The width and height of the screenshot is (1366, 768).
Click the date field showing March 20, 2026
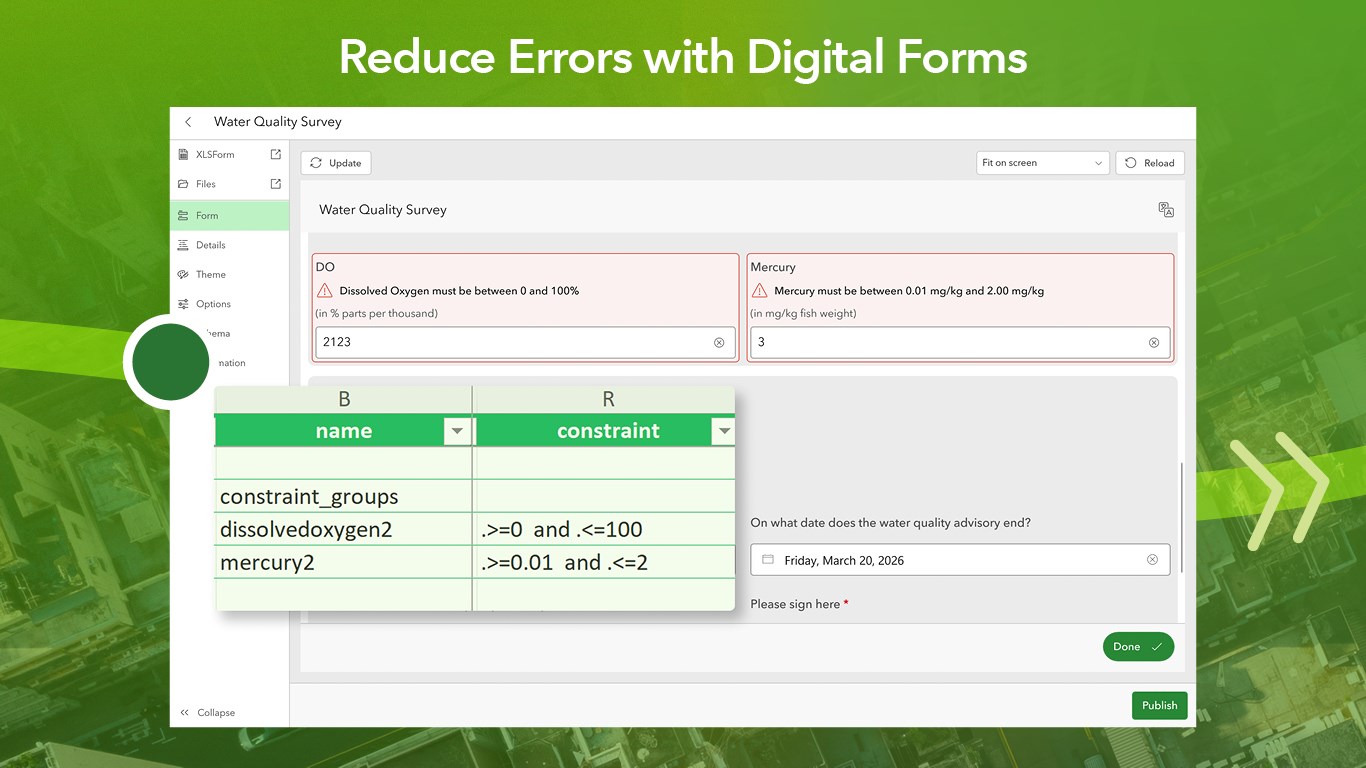coord(960,560)
